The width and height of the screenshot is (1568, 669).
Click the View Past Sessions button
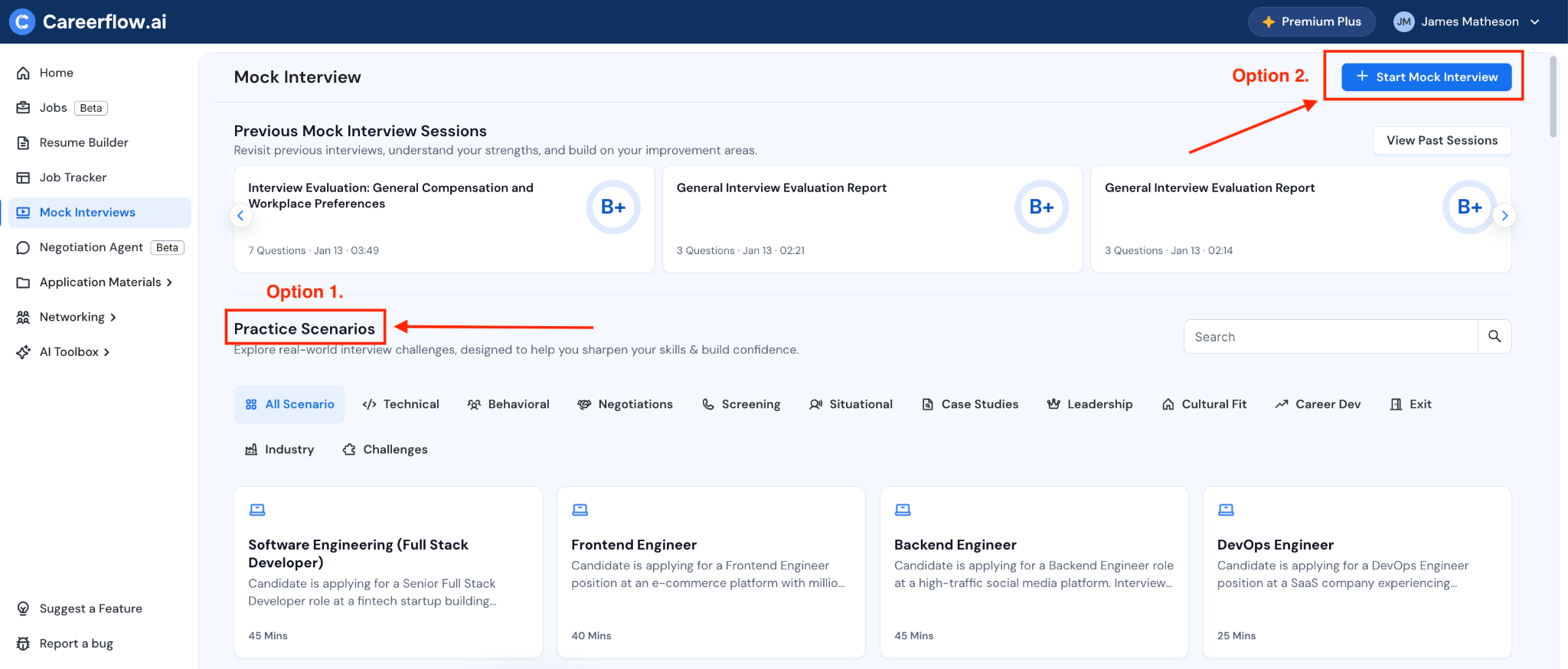point(1442,140)
